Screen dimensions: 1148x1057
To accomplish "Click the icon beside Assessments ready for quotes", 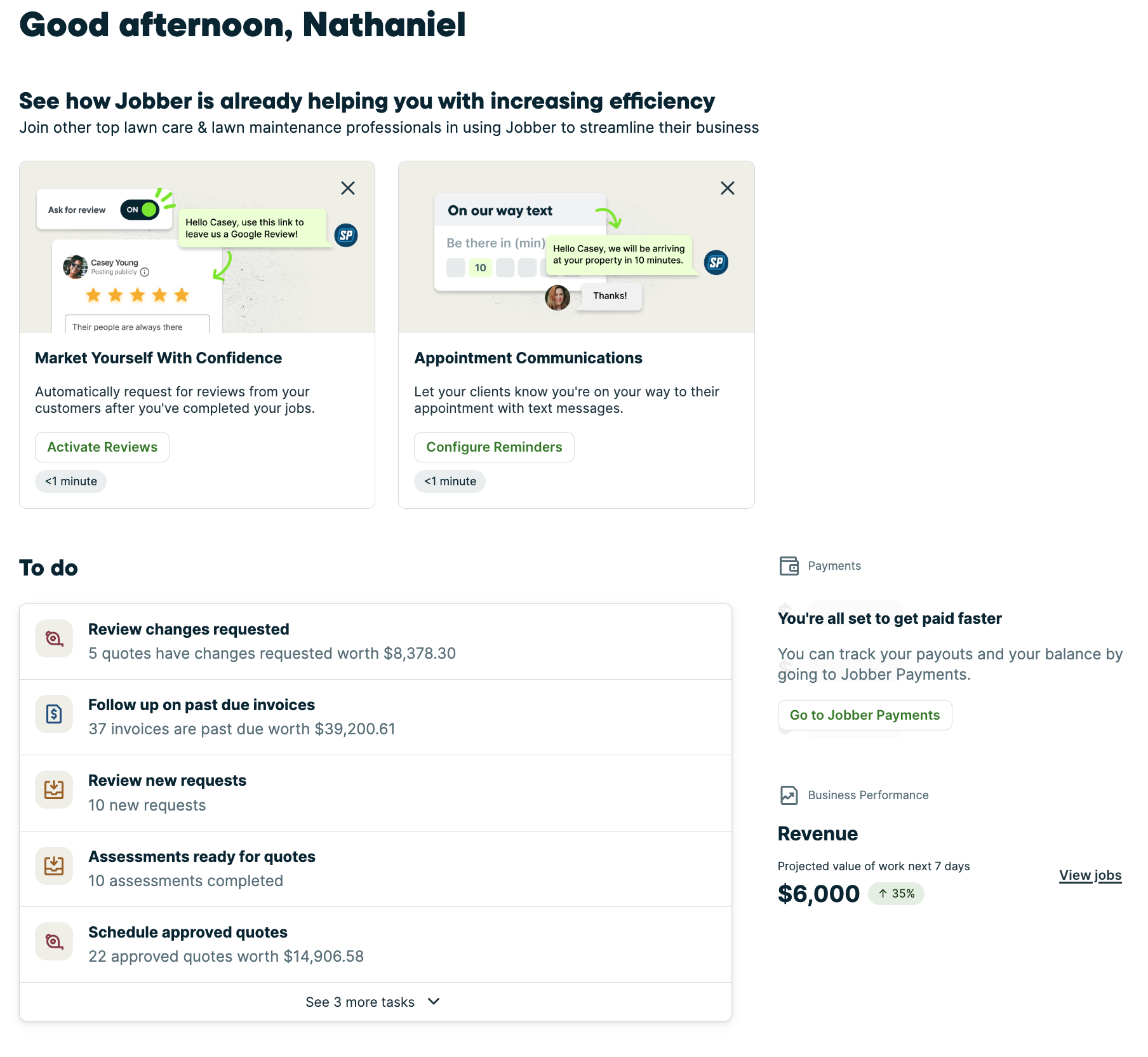I will [54, 865].
